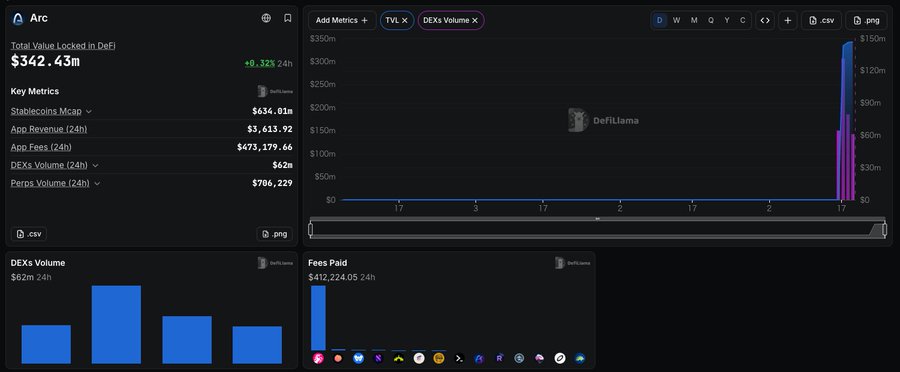
Task: Click the blue W protocol icon in Fees Paid
Action: pos(358,358)
